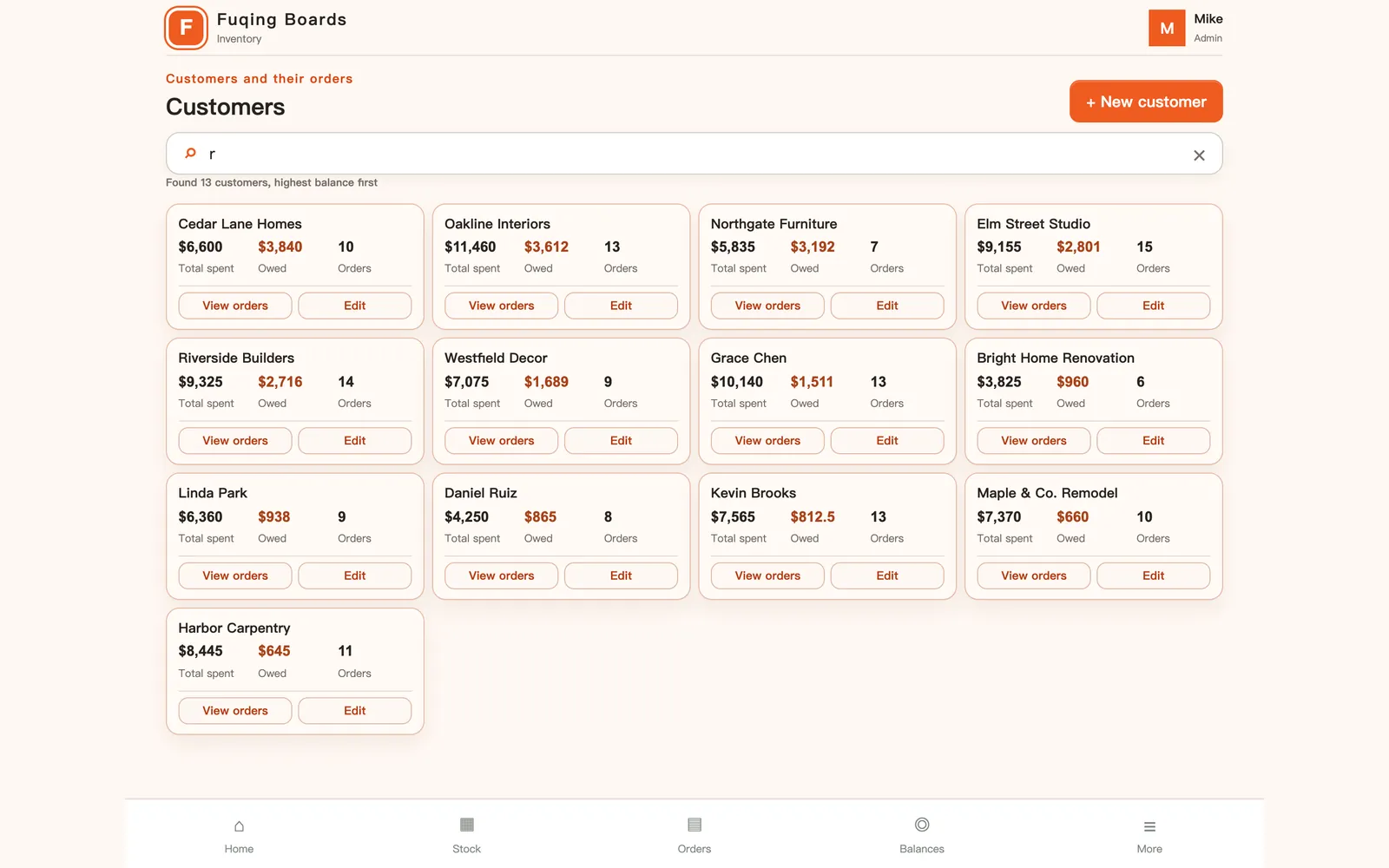The width and height of the screenshot is (1389, 868).
Task: Edit Daniel Ruiz customer
Action: point(621,575)
